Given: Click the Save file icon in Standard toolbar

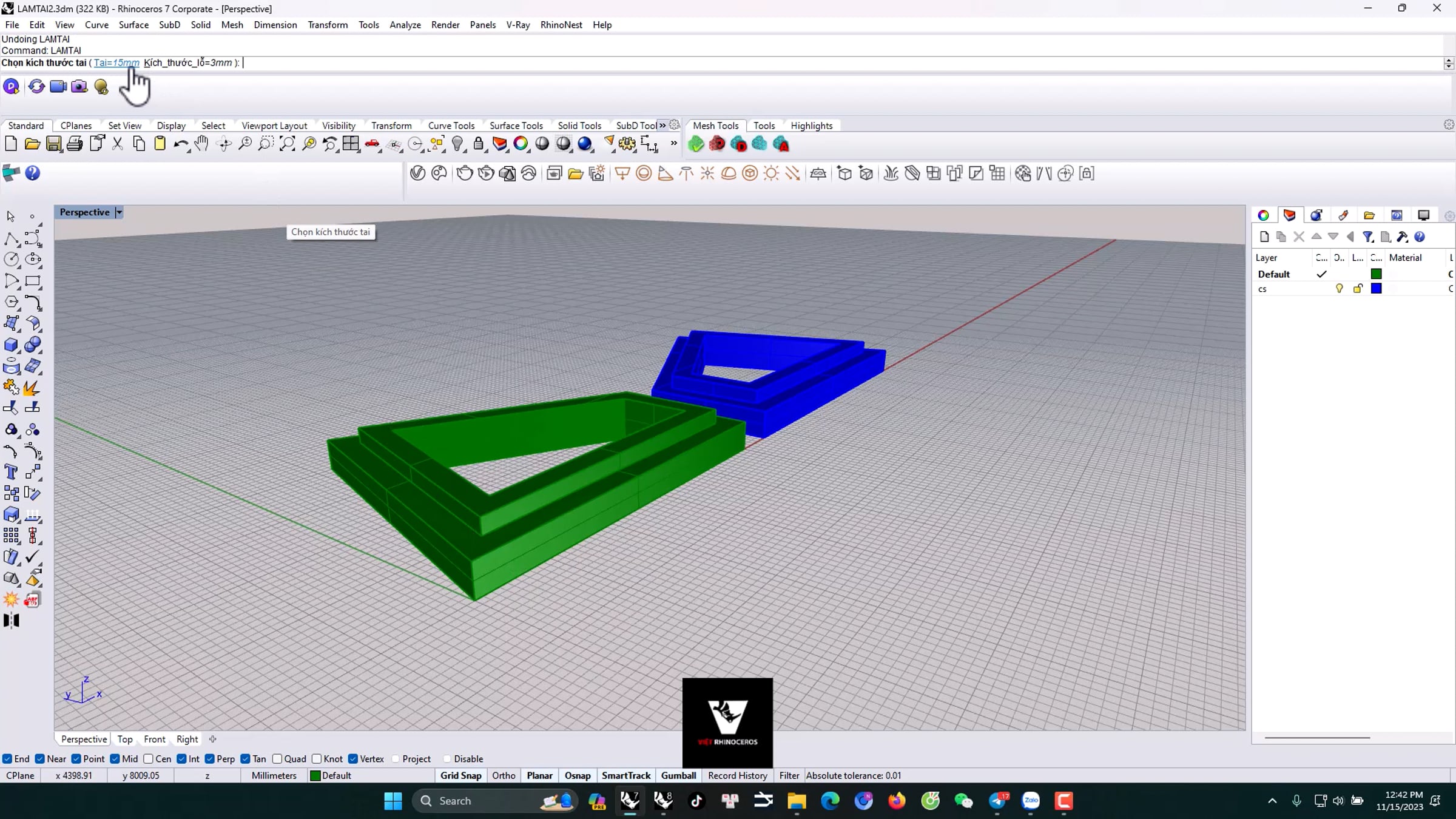Looking at the screenshot, I should [53, 144].
